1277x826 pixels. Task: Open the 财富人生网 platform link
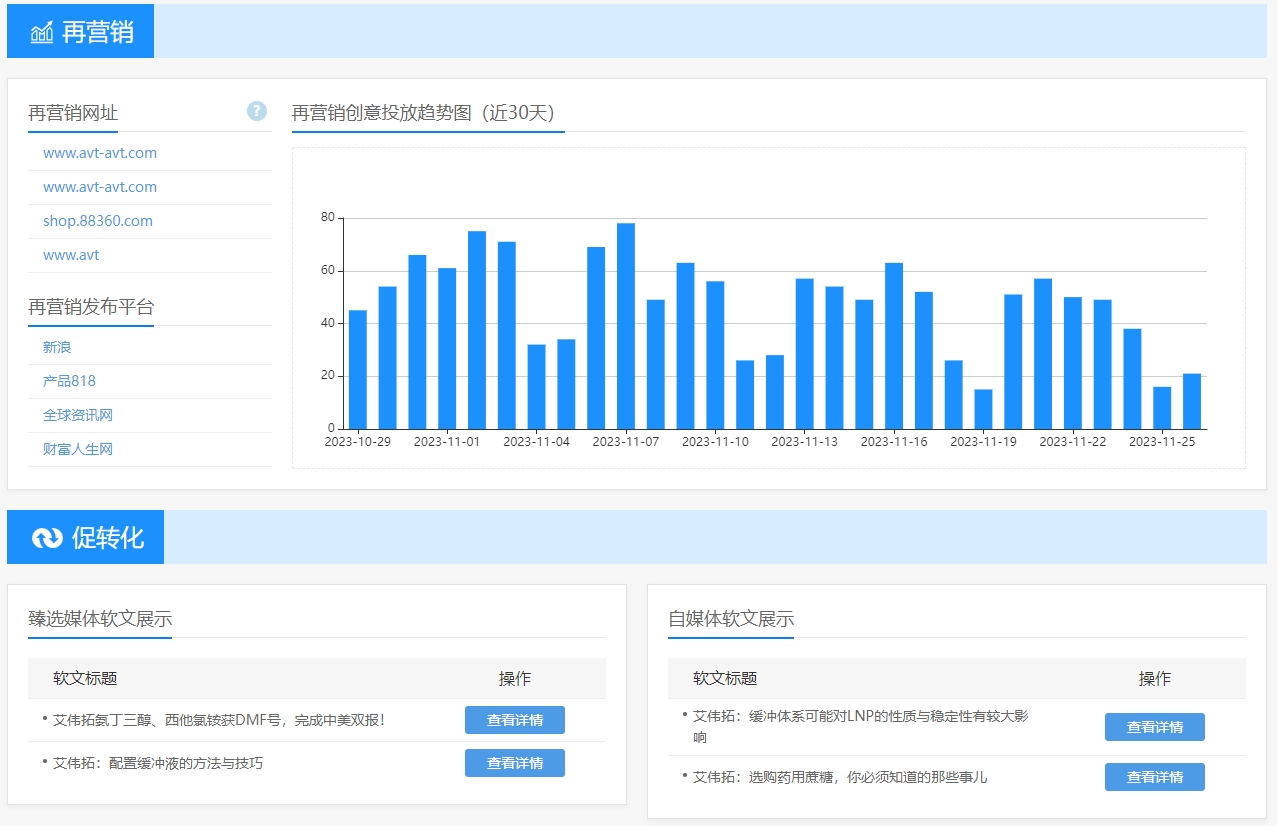click(x=77, y=449)
